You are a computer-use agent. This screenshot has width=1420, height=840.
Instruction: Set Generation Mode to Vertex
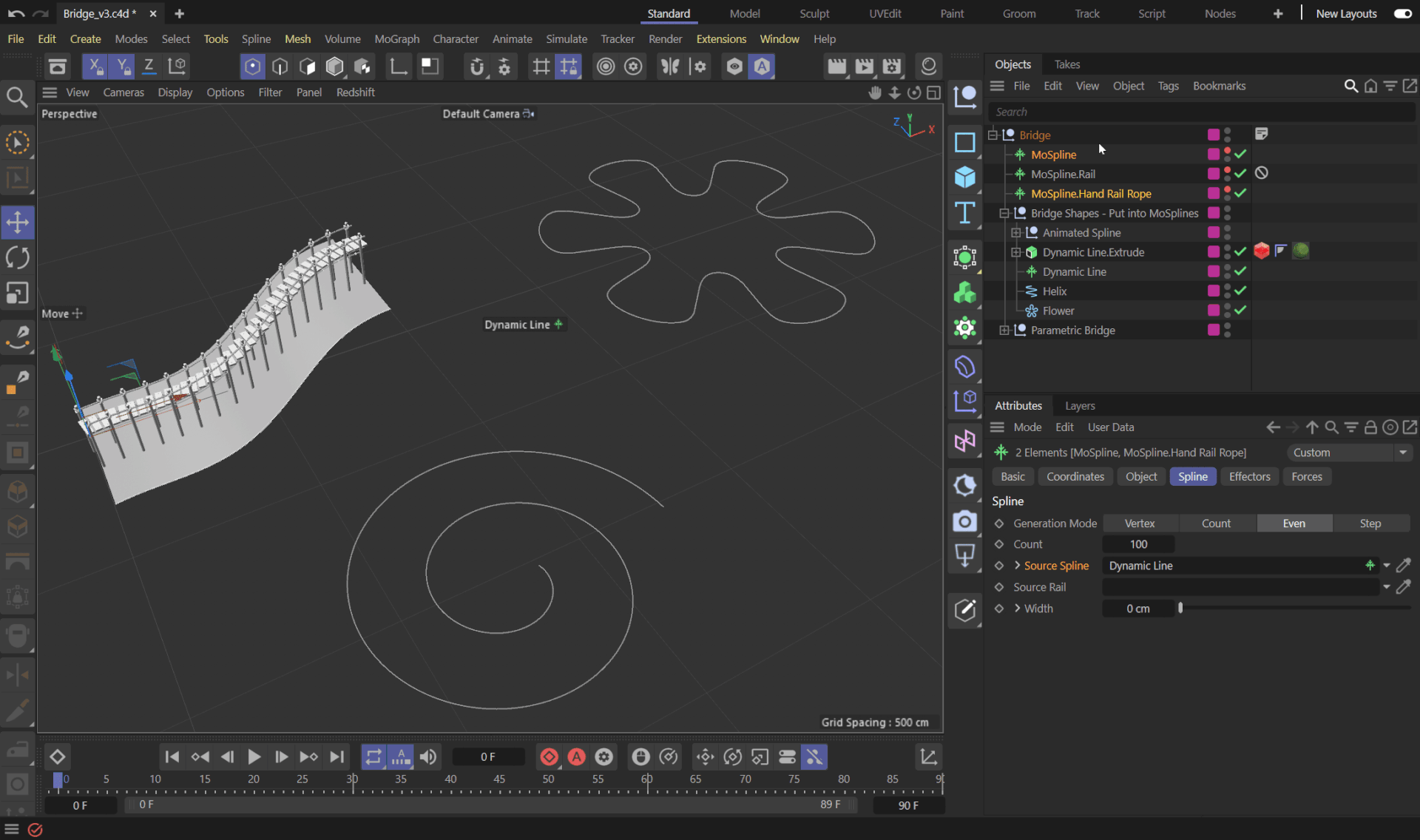tap(1140, 524)
